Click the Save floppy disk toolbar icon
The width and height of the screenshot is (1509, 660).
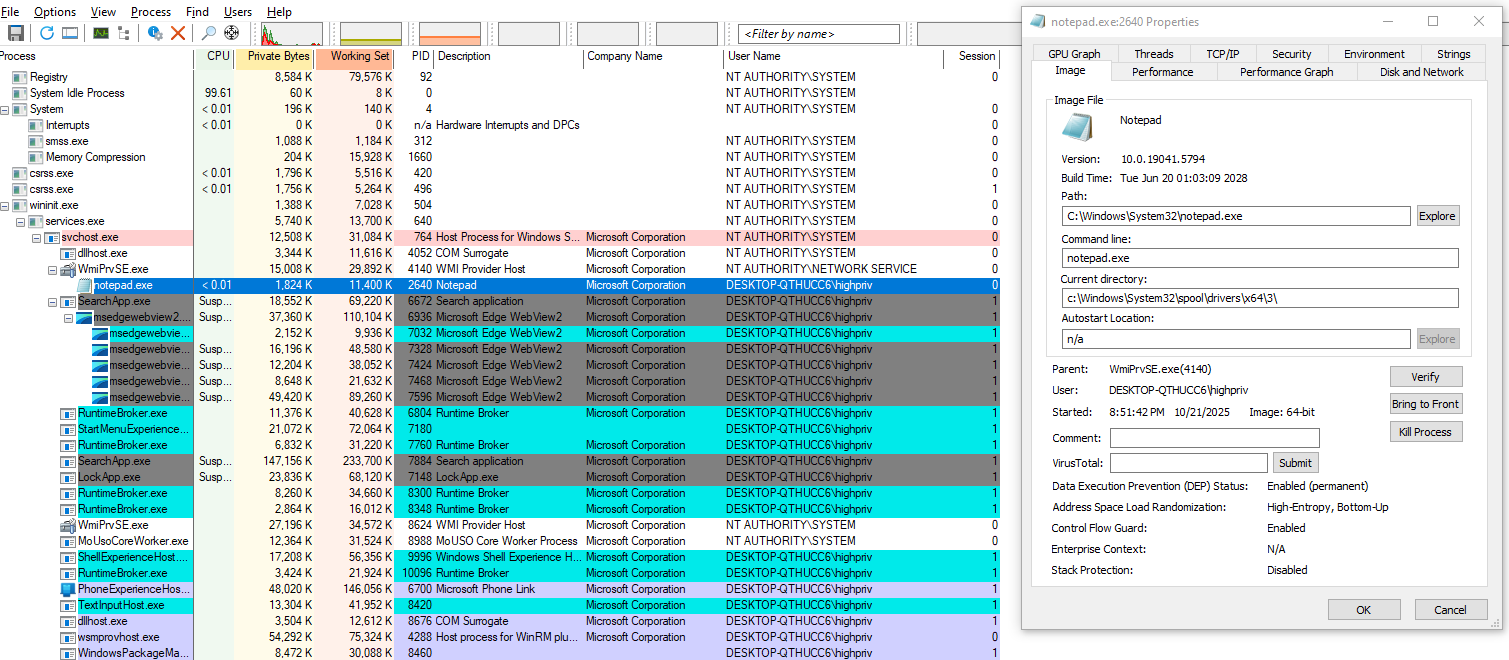[x=15, y=33]
